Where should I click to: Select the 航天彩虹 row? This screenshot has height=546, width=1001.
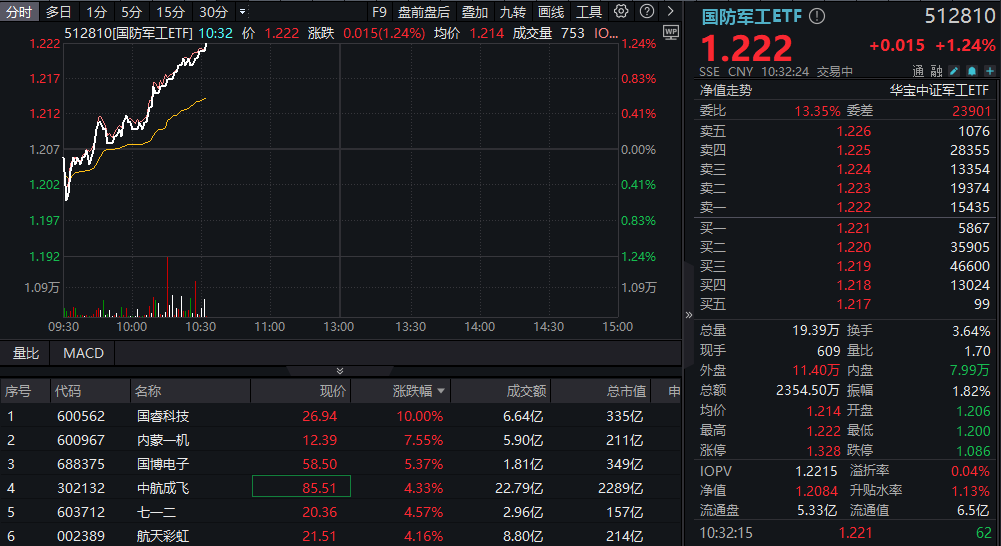click(x=340, y=536)
